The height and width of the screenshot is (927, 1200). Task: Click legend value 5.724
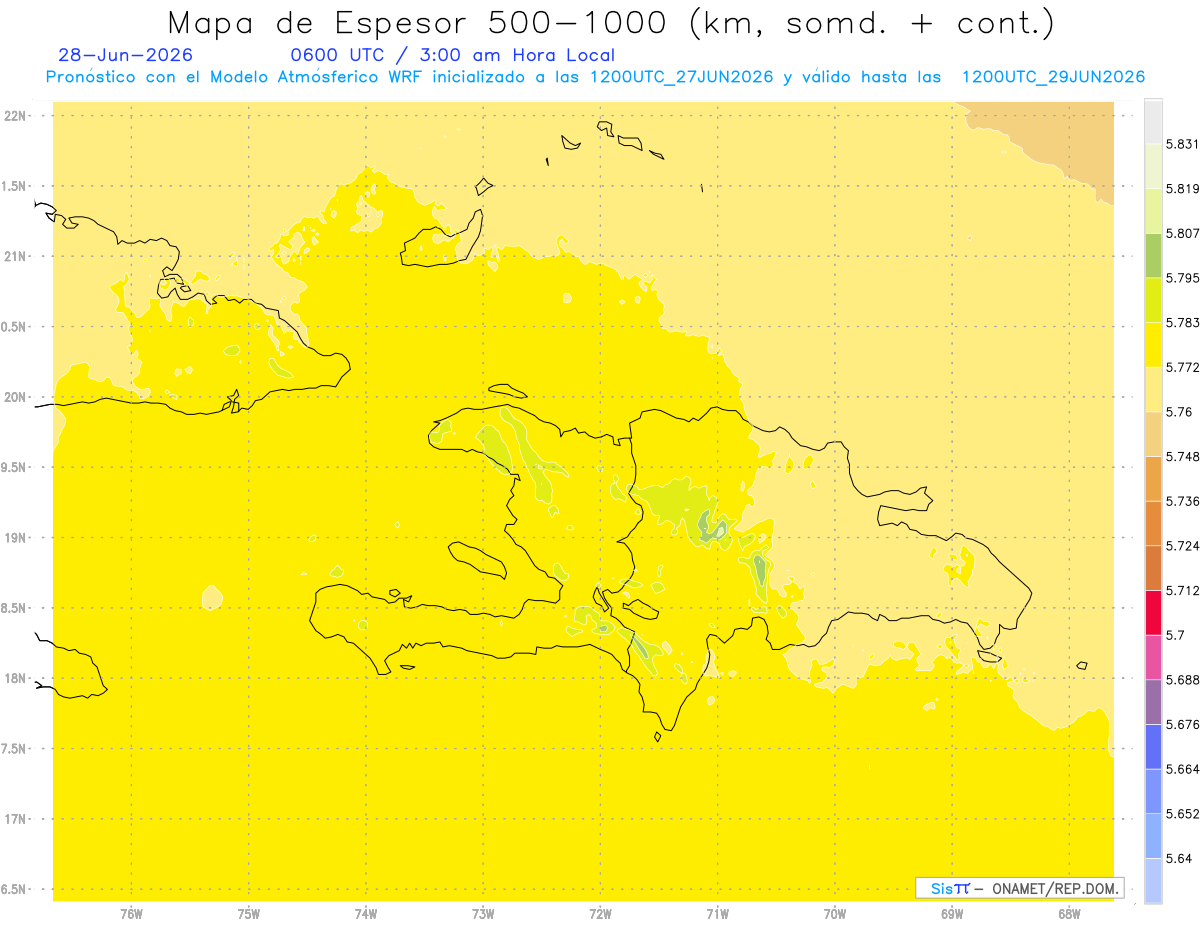pyautogui.click(x=1182, y=546)
